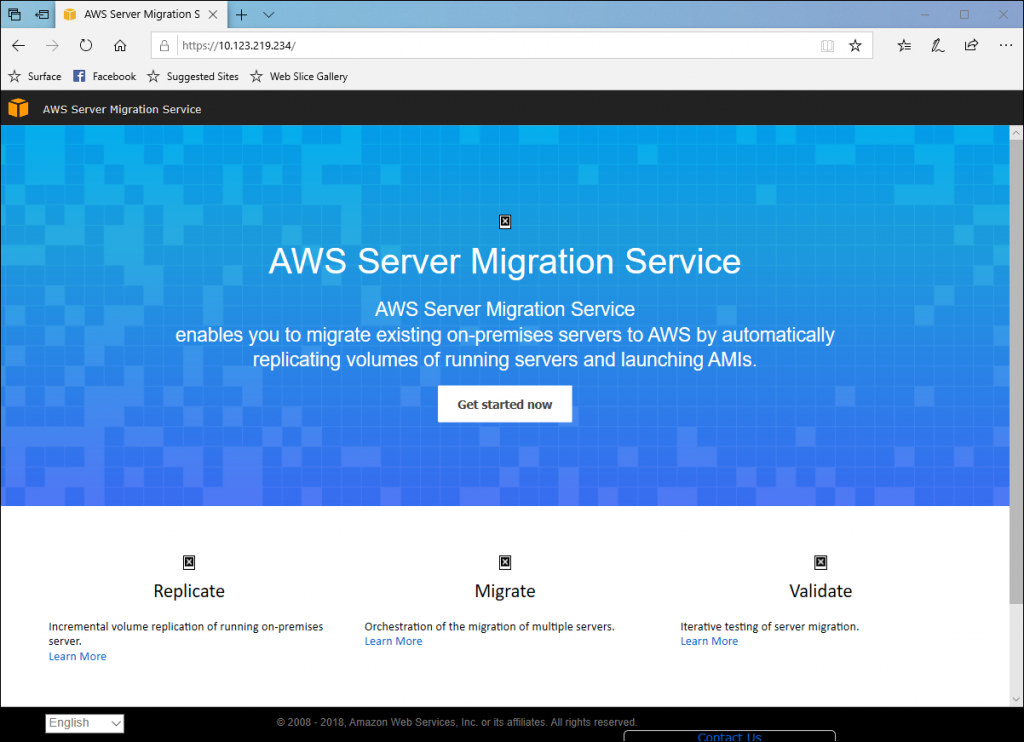
Task: Open the Facebook favorites bar bookmark
Action: click(x=105, y=76)
